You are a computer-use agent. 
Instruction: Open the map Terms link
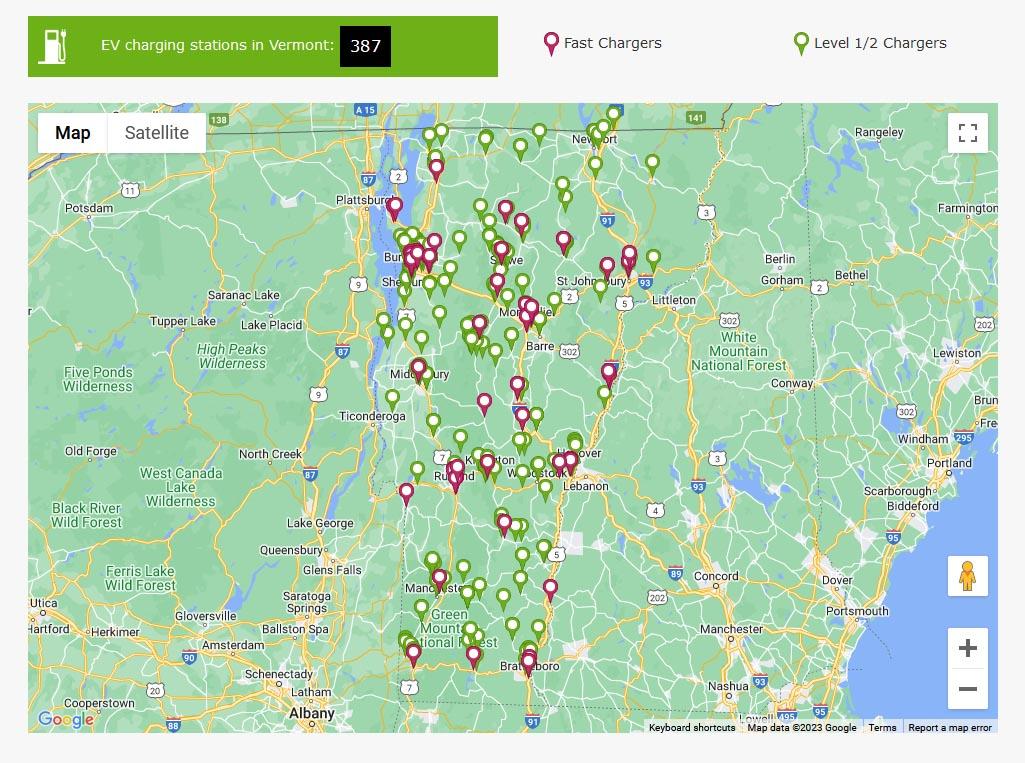(x=882, y=728)
